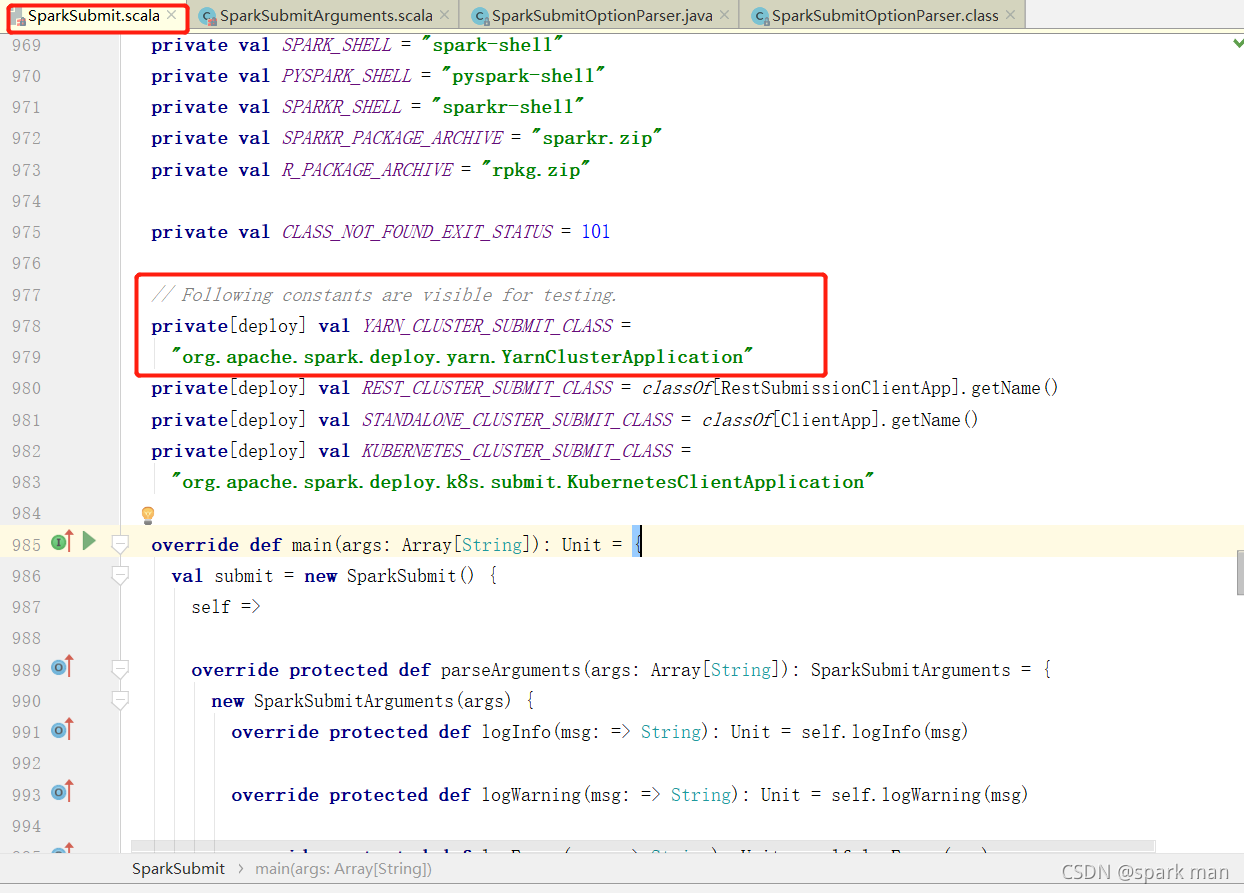This screenshot has height=893, width=1244.
Task: Open SparkSubmitOptionParser.class tab
Action: (x=885, y=16)
